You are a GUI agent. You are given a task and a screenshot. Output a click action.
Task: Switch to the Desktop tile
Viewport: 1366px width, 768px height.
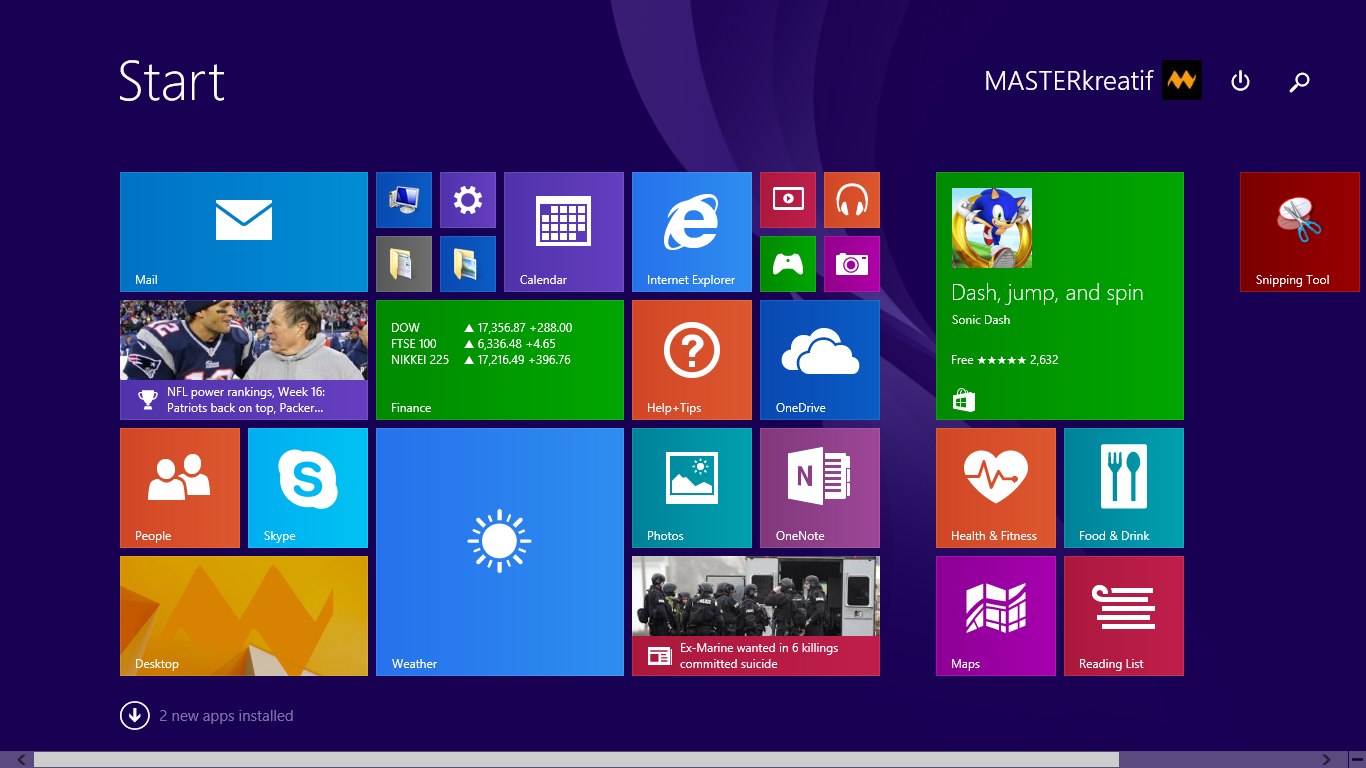[x=243, y=615]
